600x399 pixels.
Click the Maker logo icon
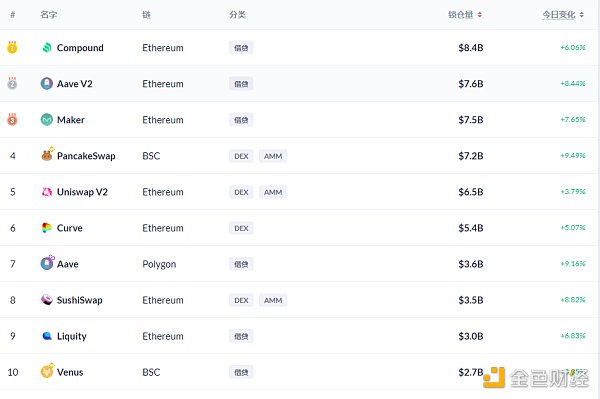(x=47, y=120)
